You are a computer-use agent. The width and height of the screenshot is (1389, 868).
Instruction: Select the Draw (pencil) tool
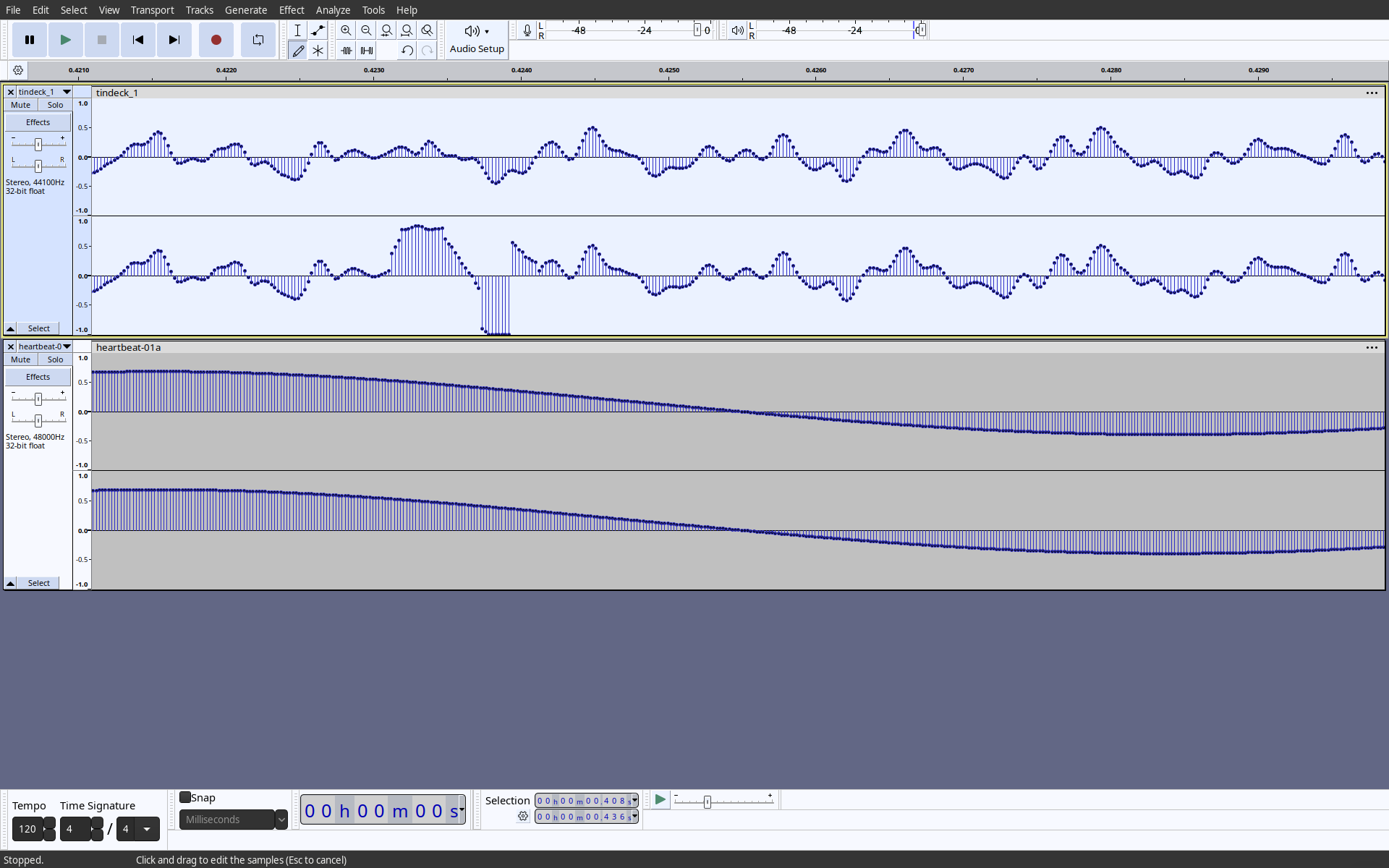[298, 51]
